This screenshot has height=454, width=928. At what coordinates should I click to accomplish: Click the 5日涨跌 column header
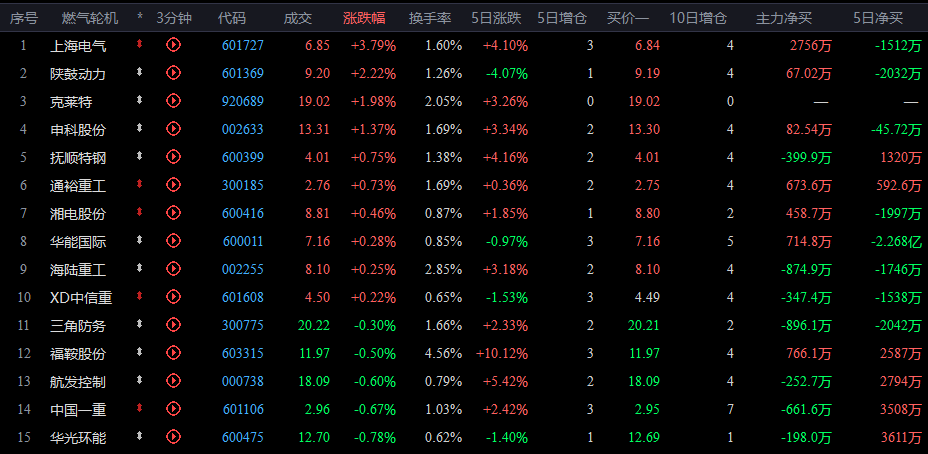pyautogui.click(x=497, y=18)
